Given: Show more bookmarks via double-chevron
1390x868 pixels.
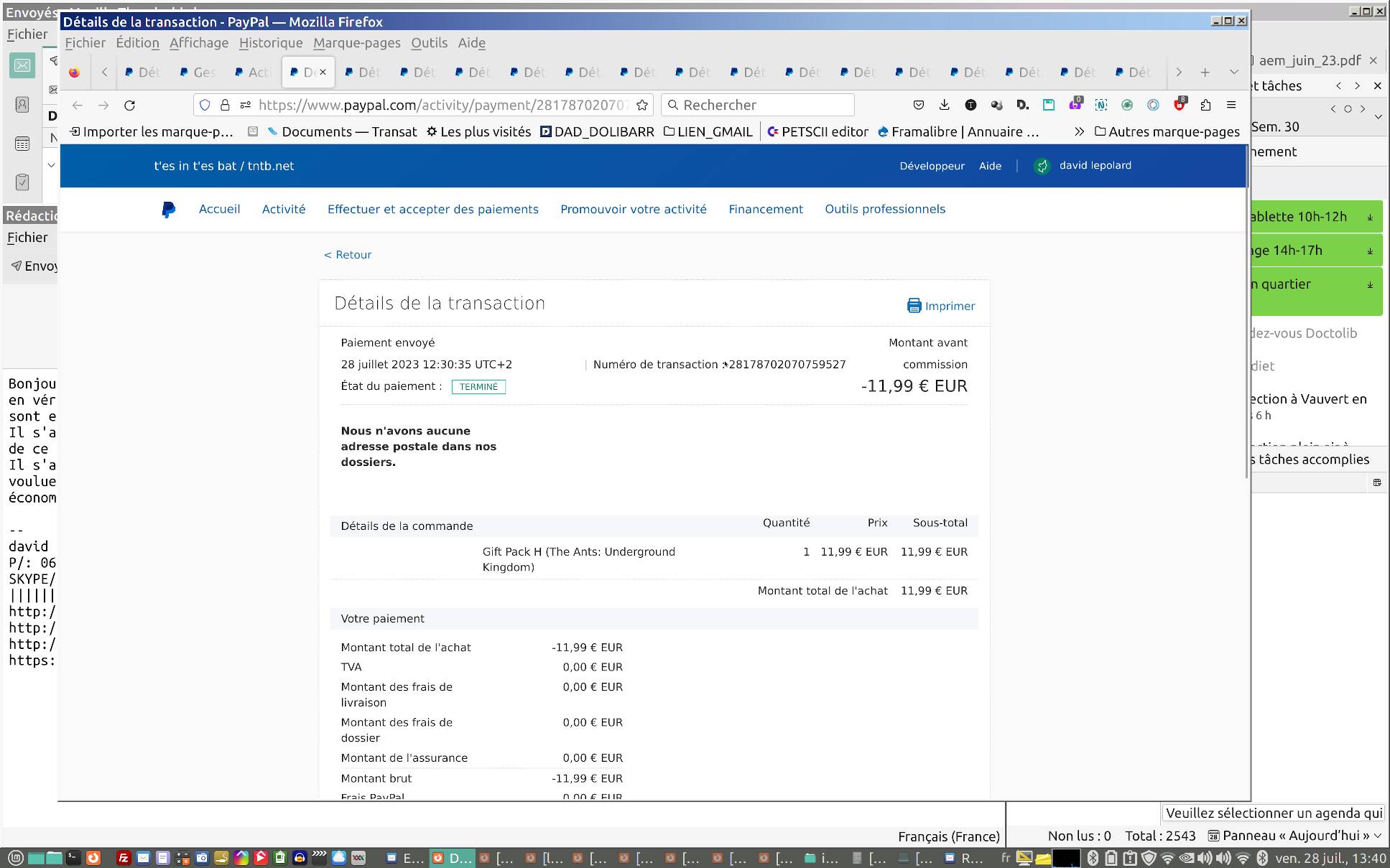Looking at the screenshot, I should tap(1079, 132).
